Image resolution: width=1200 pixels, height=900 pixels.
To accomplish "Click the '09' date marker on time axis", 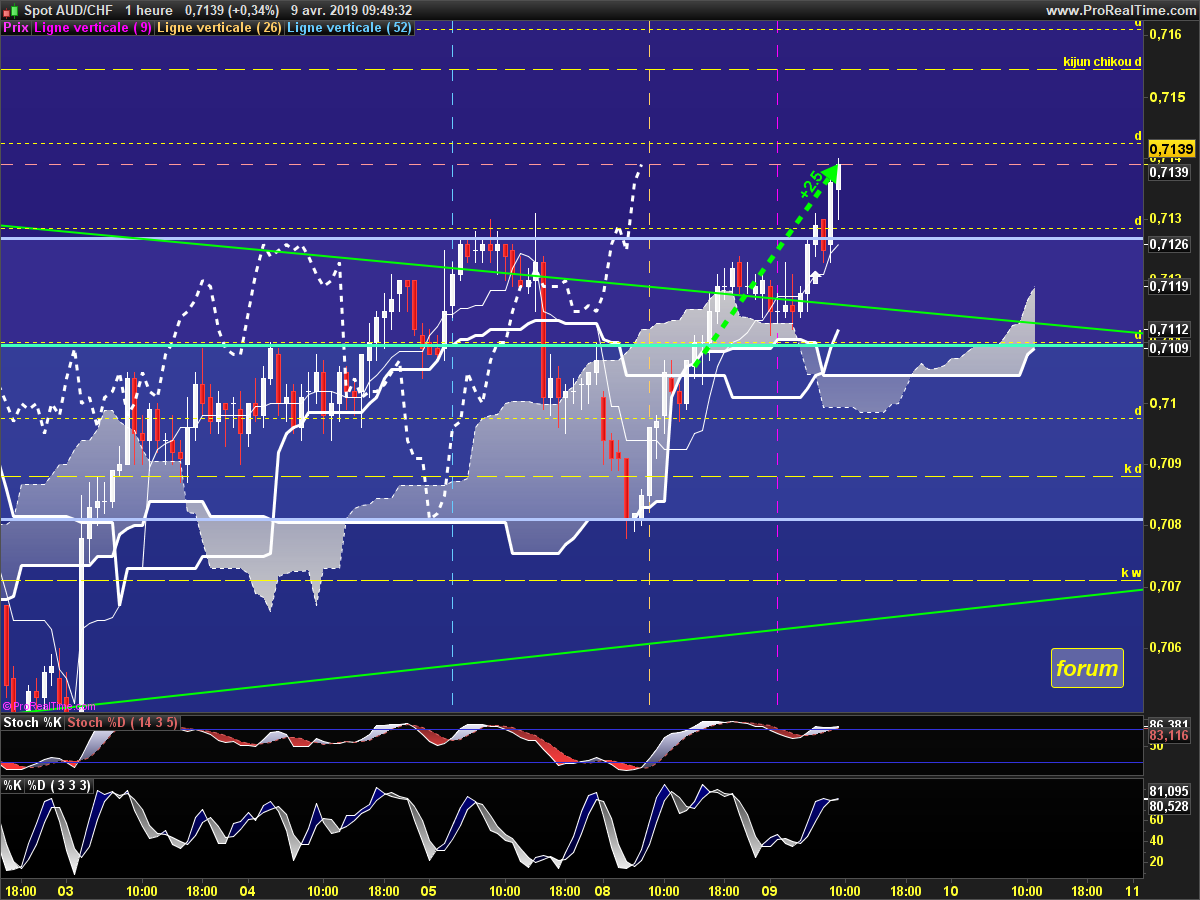I will tap(770, 890).
